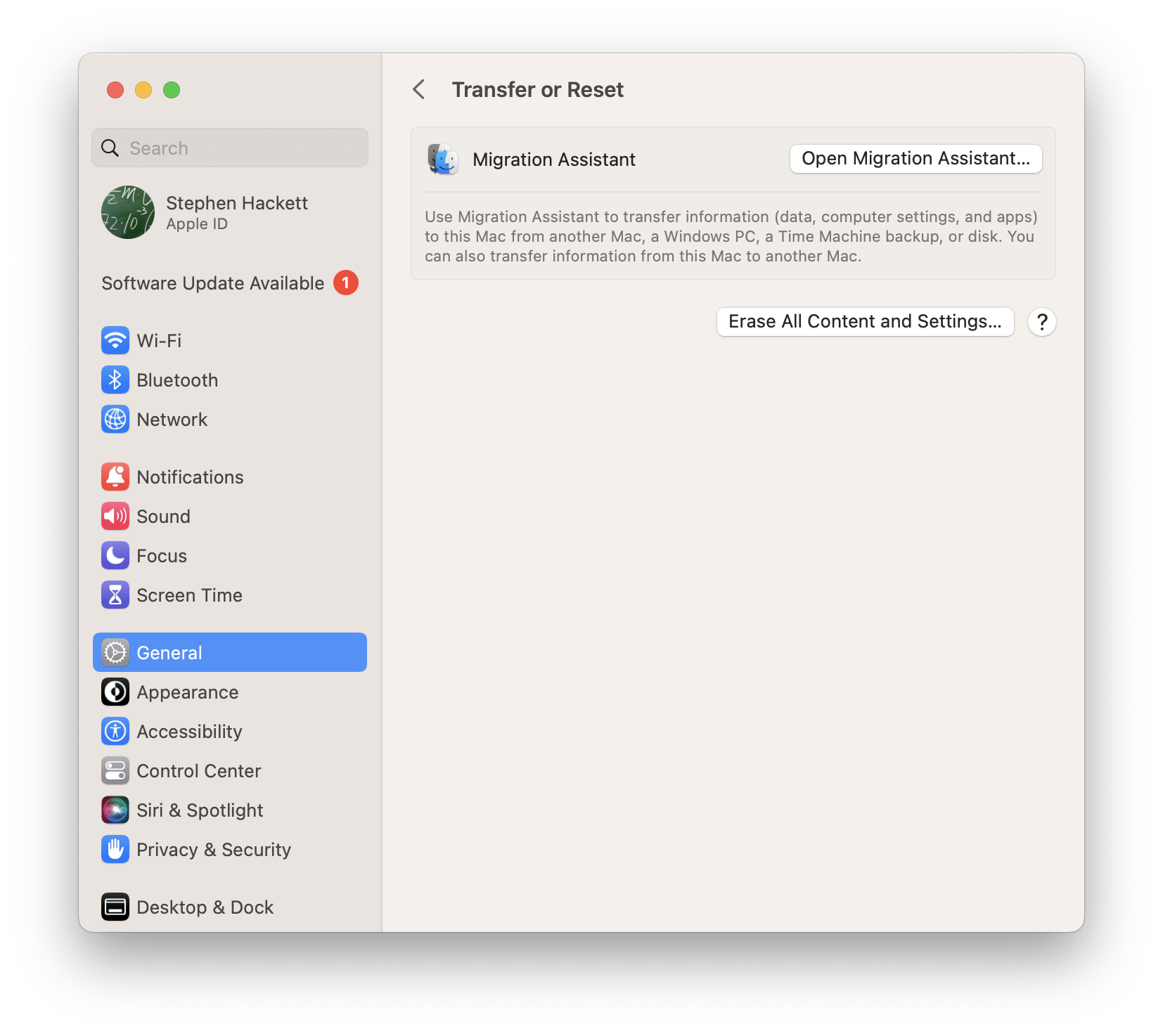Open Siri & Spotlight icon
This screenshot has height=1036, width=1163.
point(115,810)
